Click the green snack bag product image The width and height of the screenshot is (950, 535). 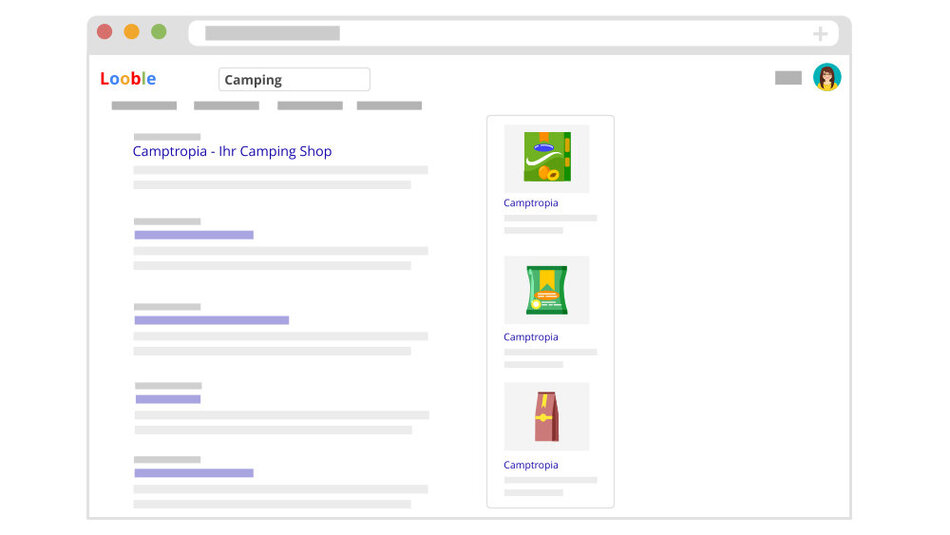[x=546, y=290]
